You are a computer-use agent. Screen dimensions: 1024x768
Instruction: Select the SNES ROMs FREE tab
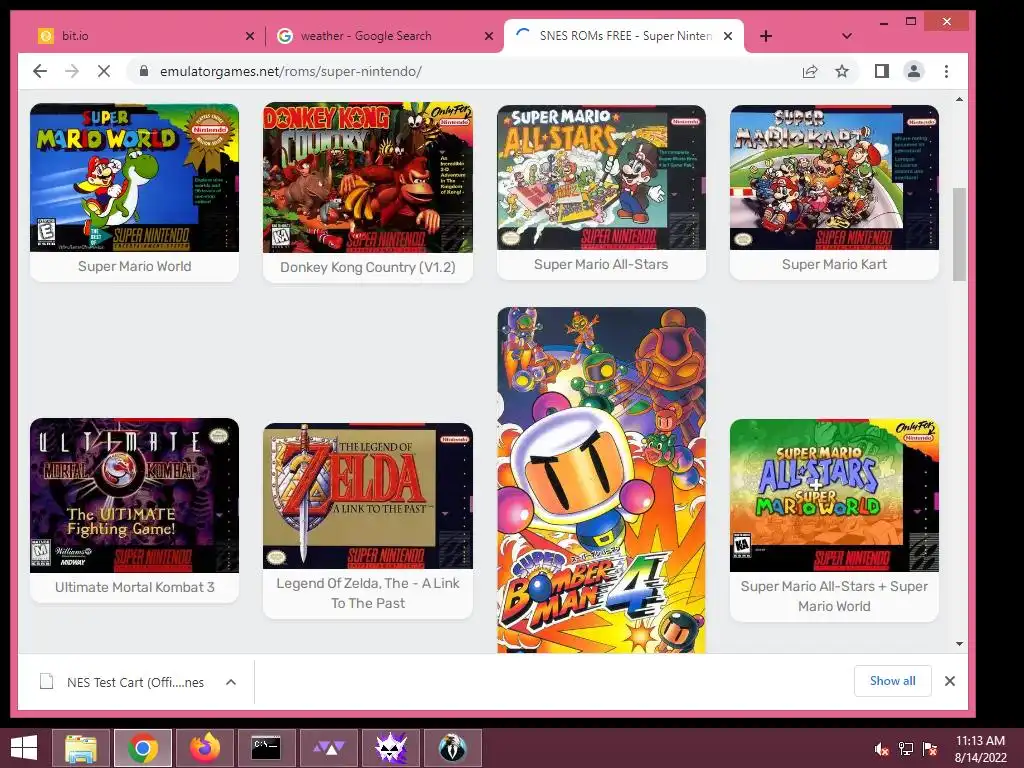pos(624,36)
